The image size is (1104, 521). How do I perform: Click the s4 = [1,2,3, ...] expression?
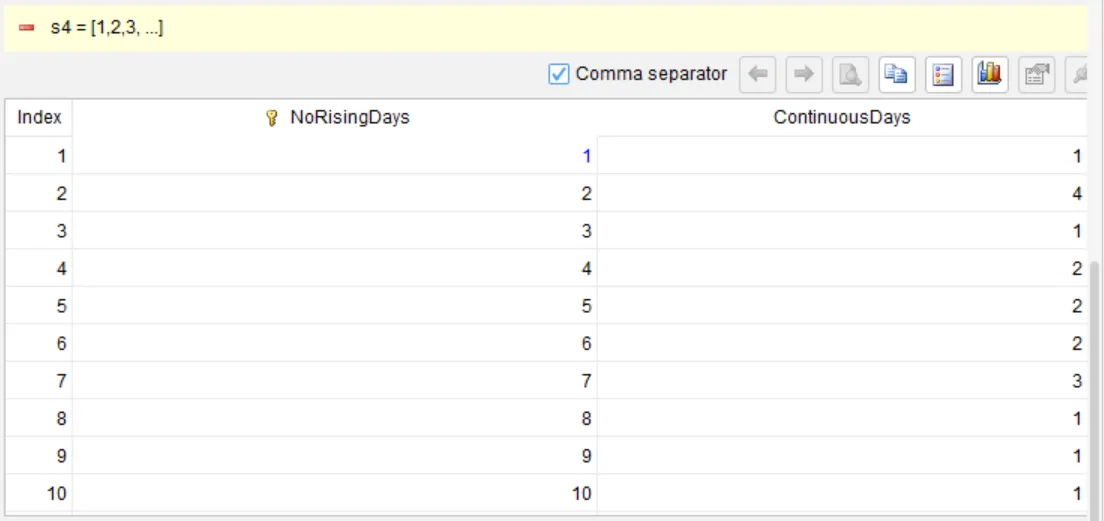(106, 28)
